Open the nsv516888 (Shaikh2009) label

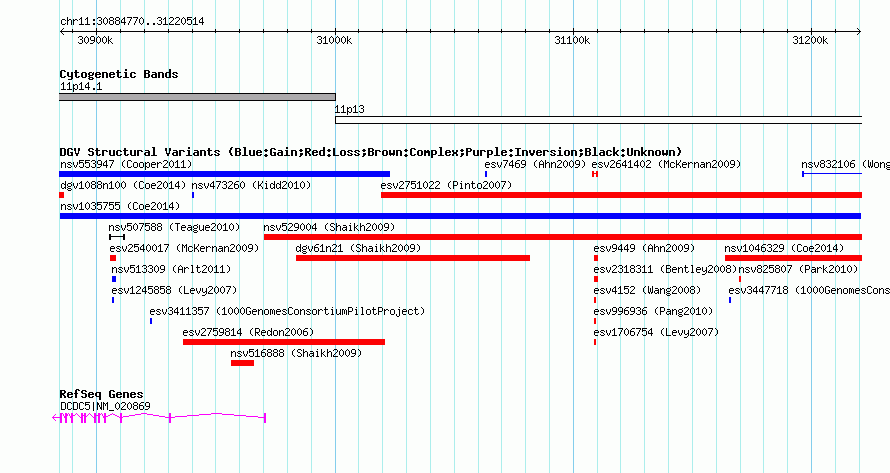(x=296, y=353)
